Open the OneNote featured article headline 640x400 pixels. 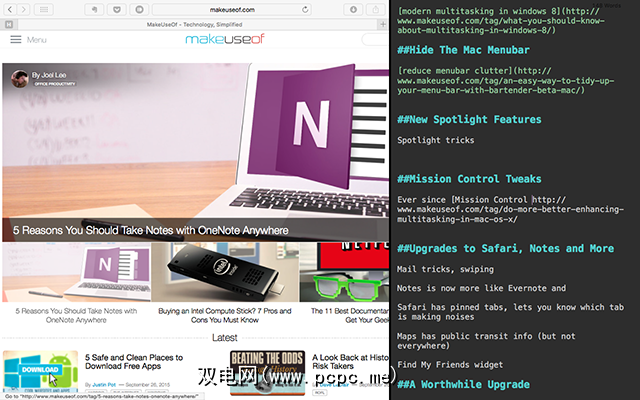[x=151, y=230]
